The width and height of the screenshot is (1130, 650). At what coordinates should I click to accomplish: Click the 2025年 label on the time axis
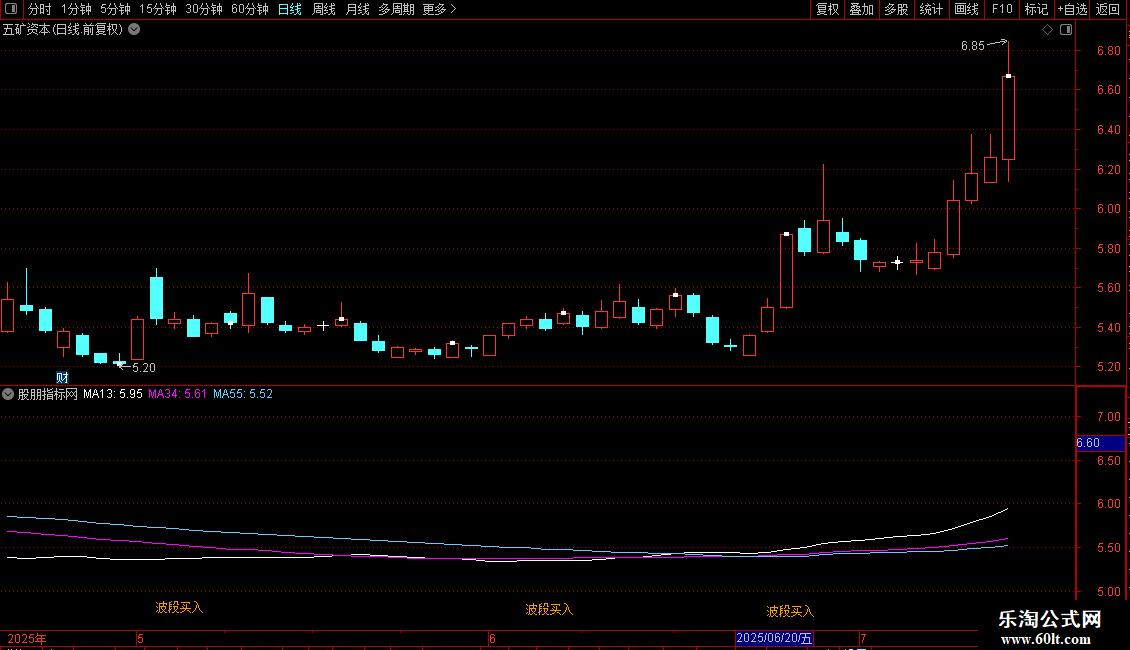click(27, 638)
